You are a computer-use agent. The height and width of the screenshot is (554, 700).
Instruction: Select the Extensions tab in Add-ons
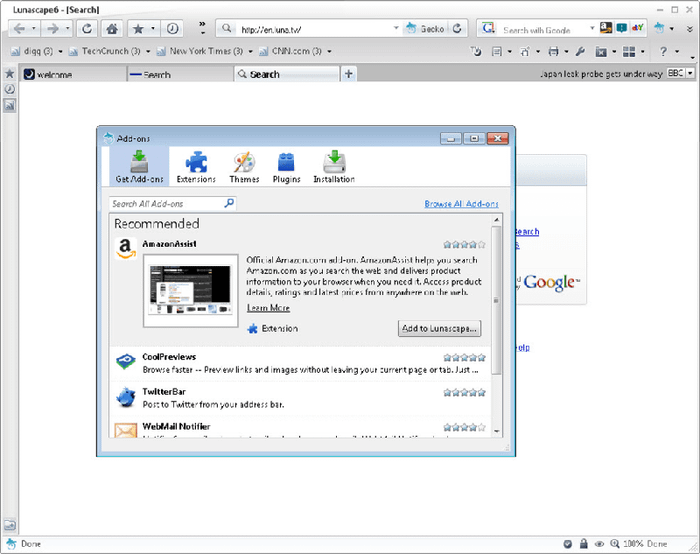coord(196,167)
